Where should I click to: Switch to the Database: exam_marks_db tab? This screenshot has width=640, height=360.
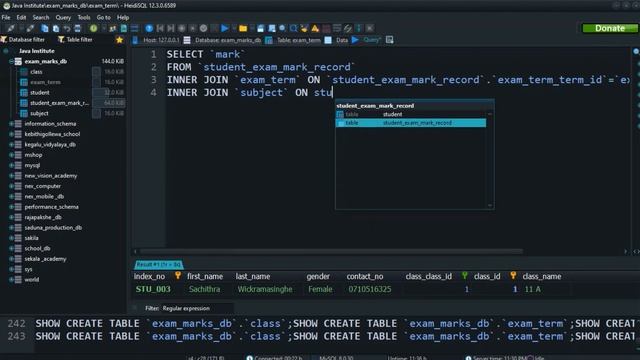223,40
